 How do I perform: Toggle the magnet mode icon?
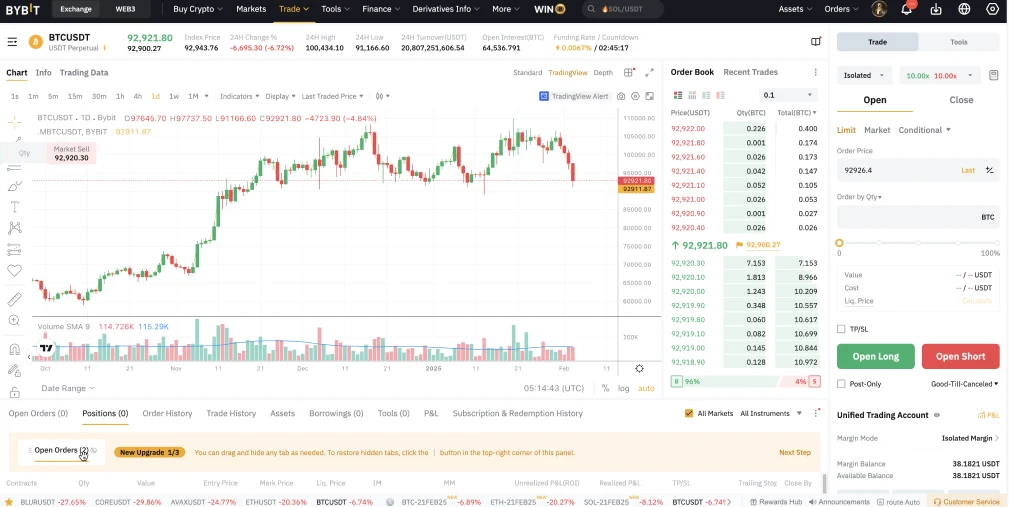[14, 349]
